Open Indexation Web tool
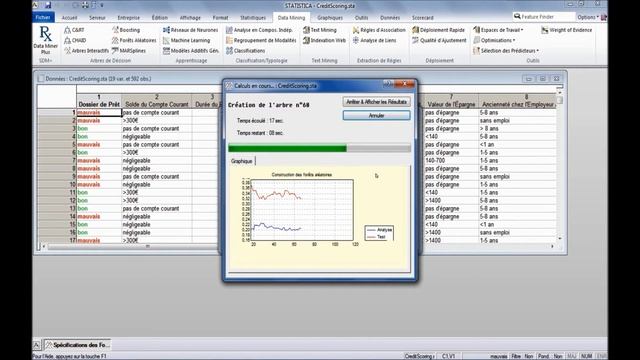This screenshot has width=640, height=360. [x=324, y=40]
